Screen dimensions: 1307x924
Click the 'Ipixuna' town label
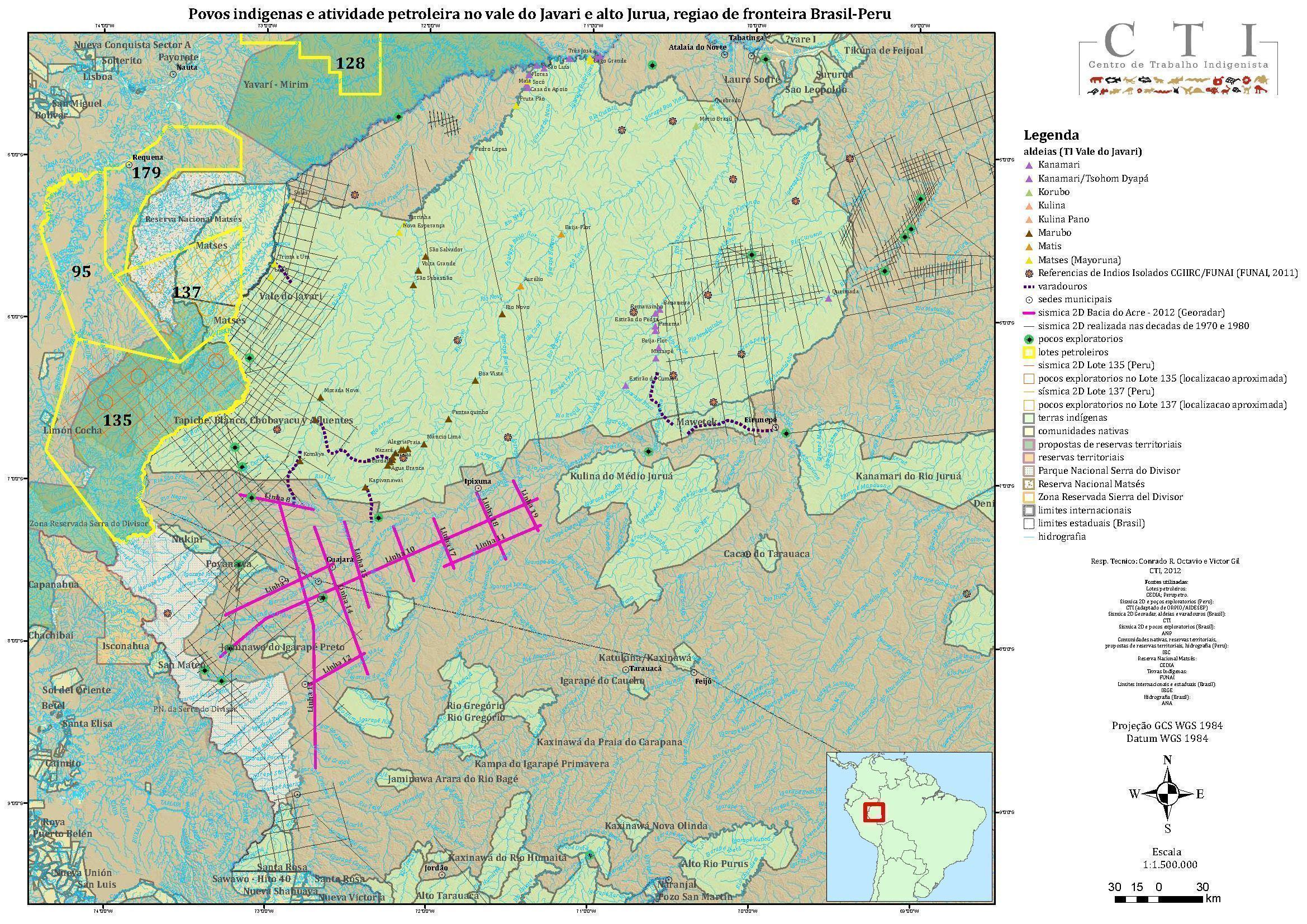tap(478, 482)
